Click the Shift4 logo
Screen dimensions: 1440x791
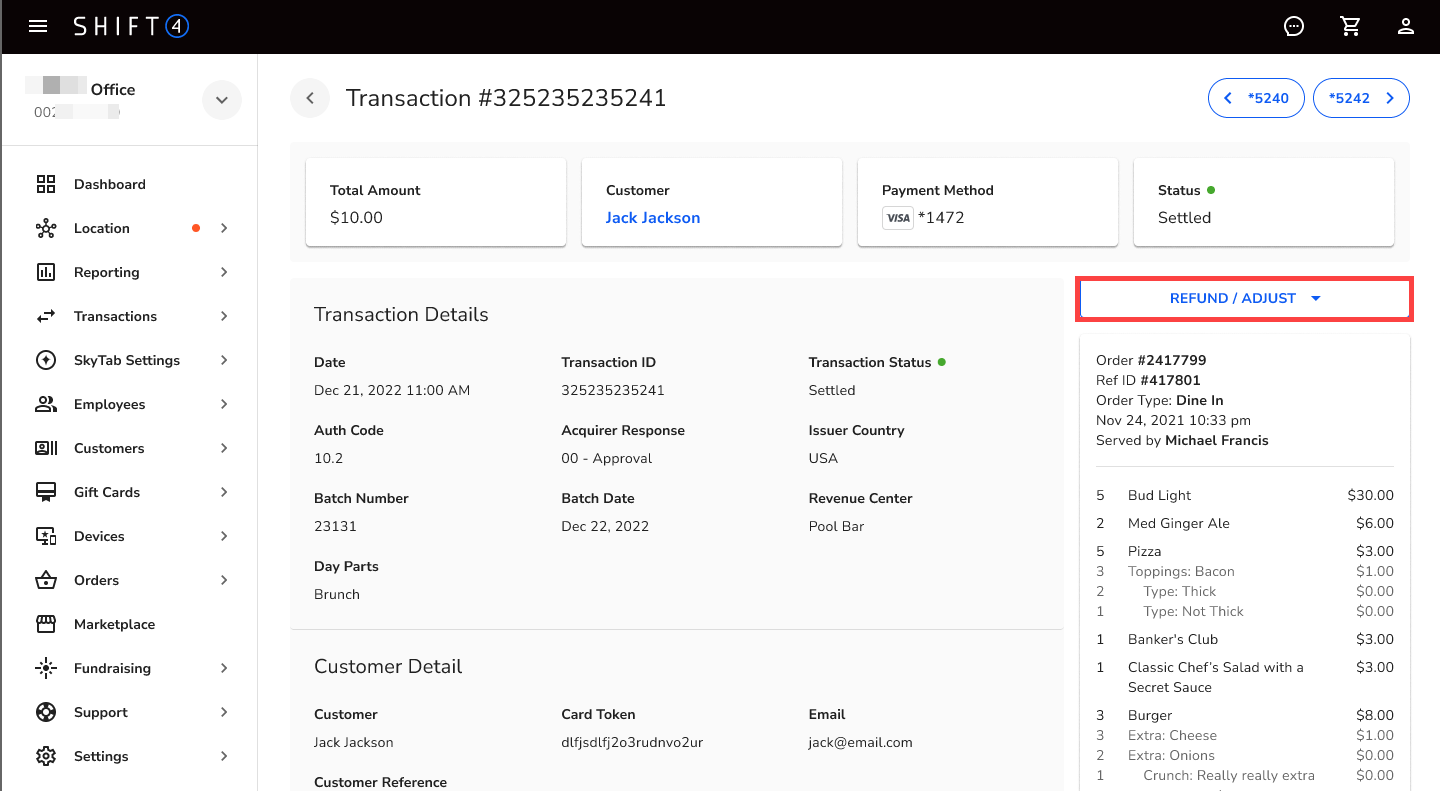click(131, 26)
